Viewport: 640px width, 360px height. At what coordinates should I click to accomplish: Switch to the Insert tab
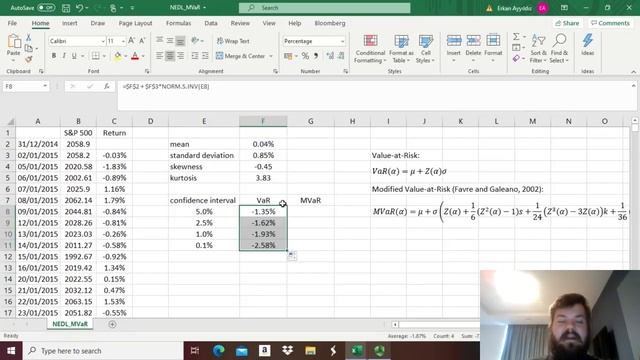click(70, 23)
